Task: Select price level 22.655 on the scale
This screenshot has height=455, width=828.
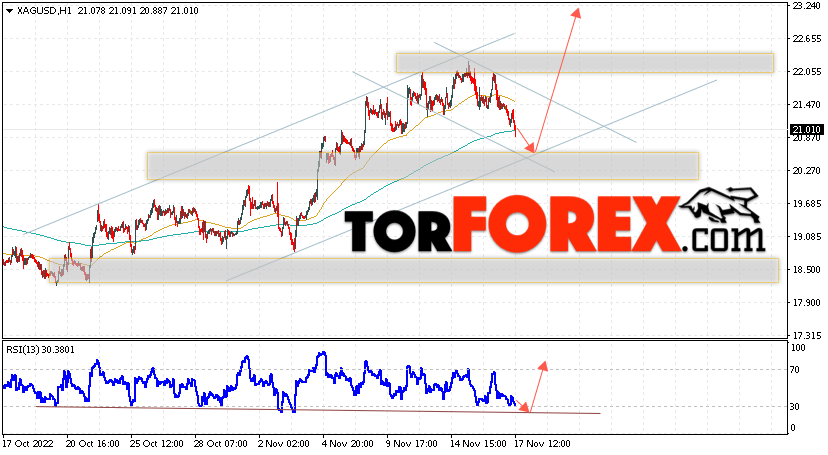Action: pyautogui.click(x=806, y=39)
